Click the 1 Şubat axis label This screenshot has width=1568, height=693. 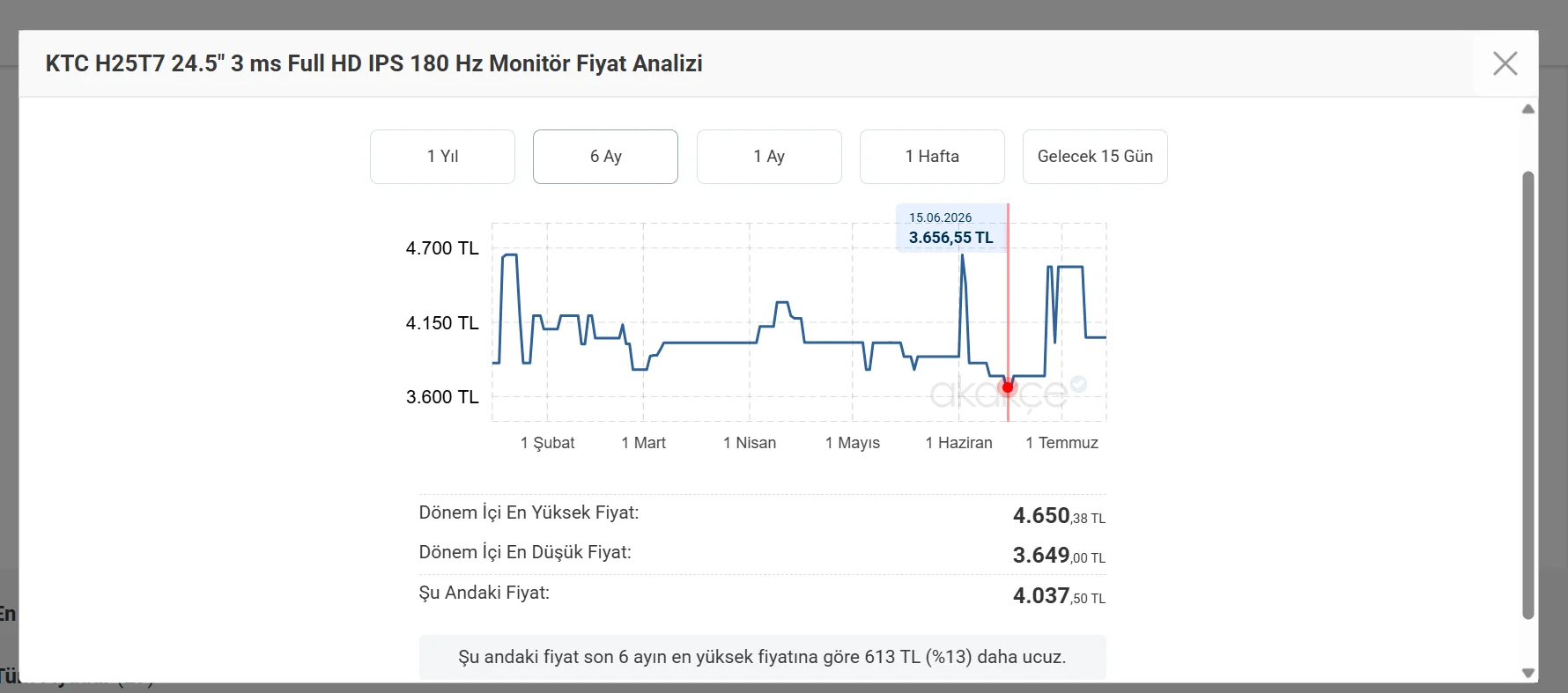(x=547, y=443)
